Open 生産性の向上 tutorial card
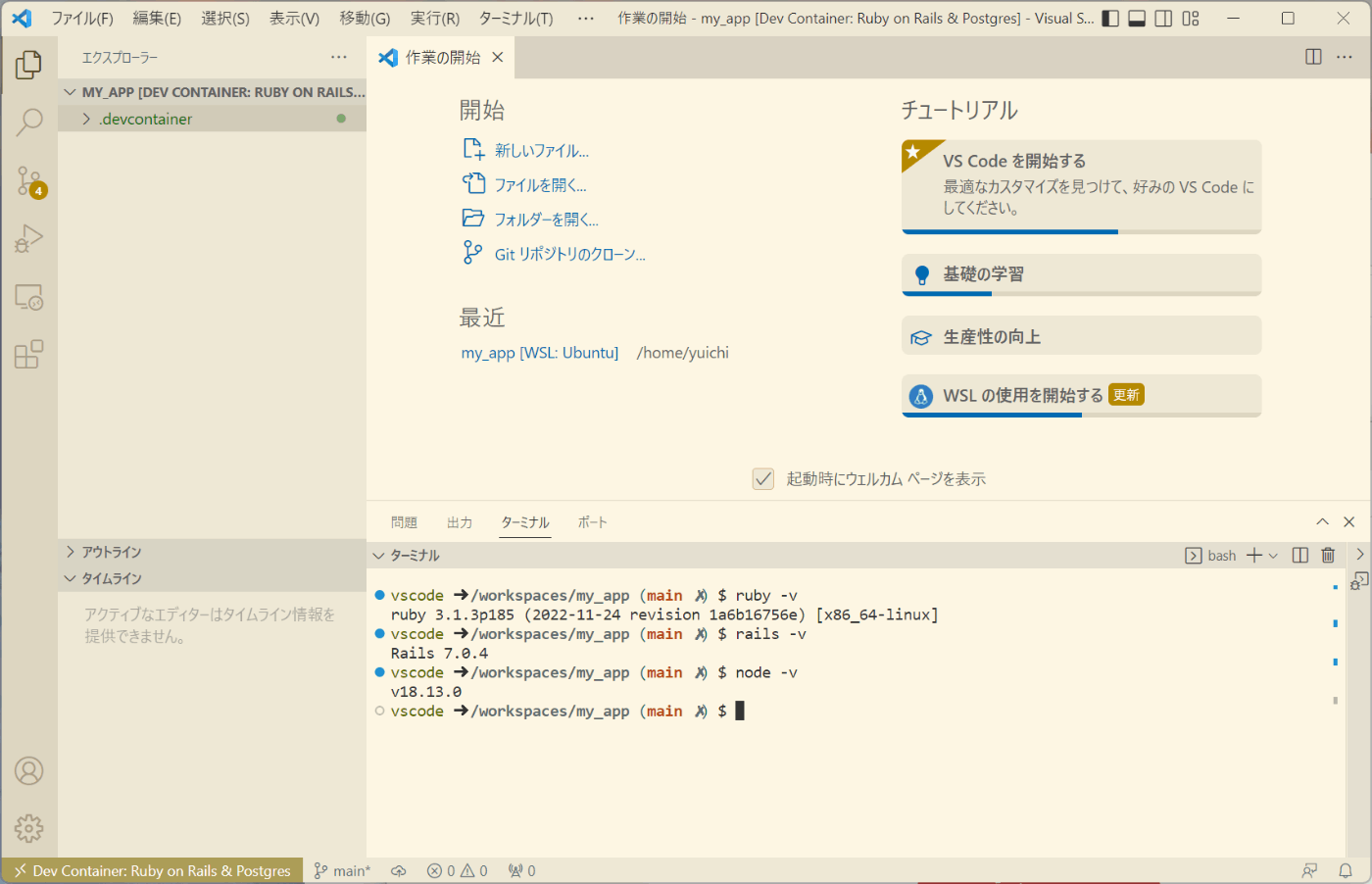This screenshot has width=1372, height=884. pos(1081,336)
